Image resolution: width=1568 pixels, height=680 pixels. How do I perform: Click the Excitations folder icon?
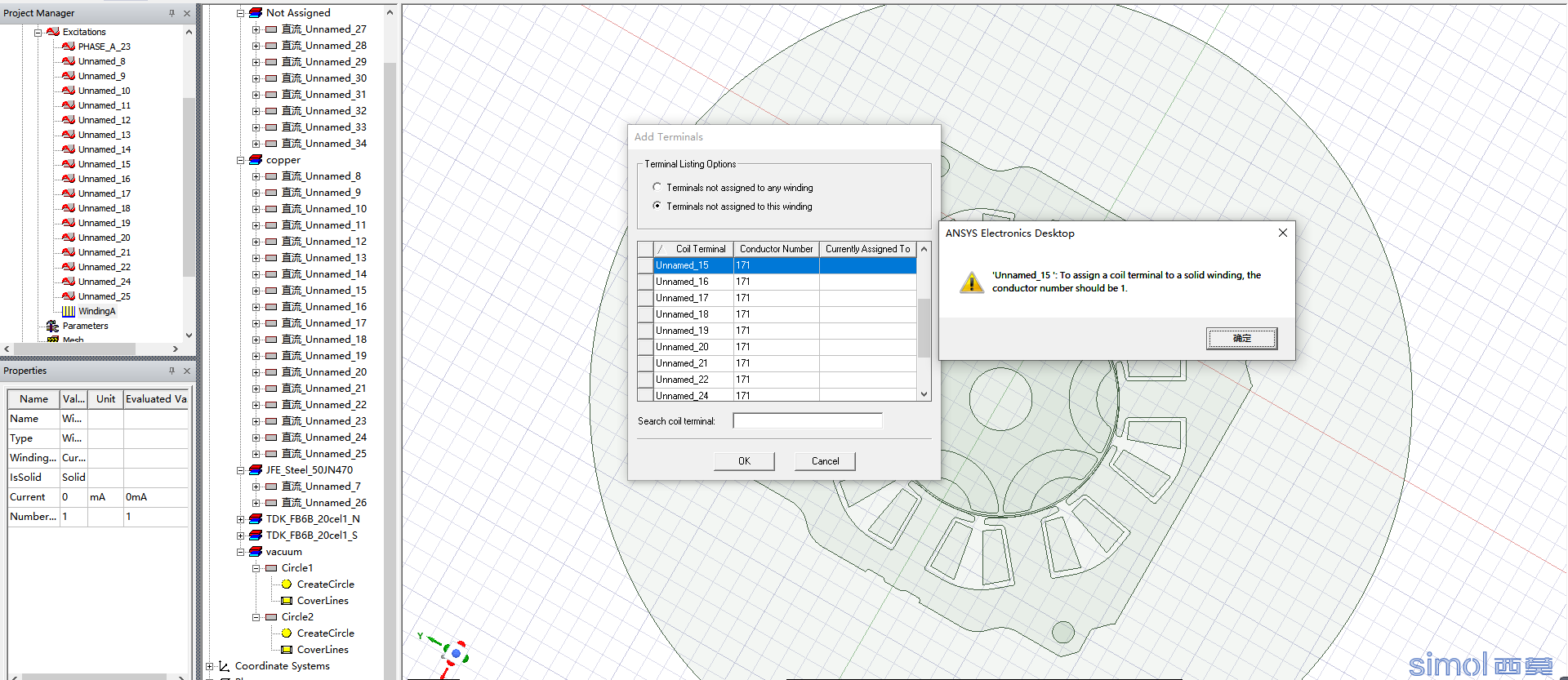53,32
